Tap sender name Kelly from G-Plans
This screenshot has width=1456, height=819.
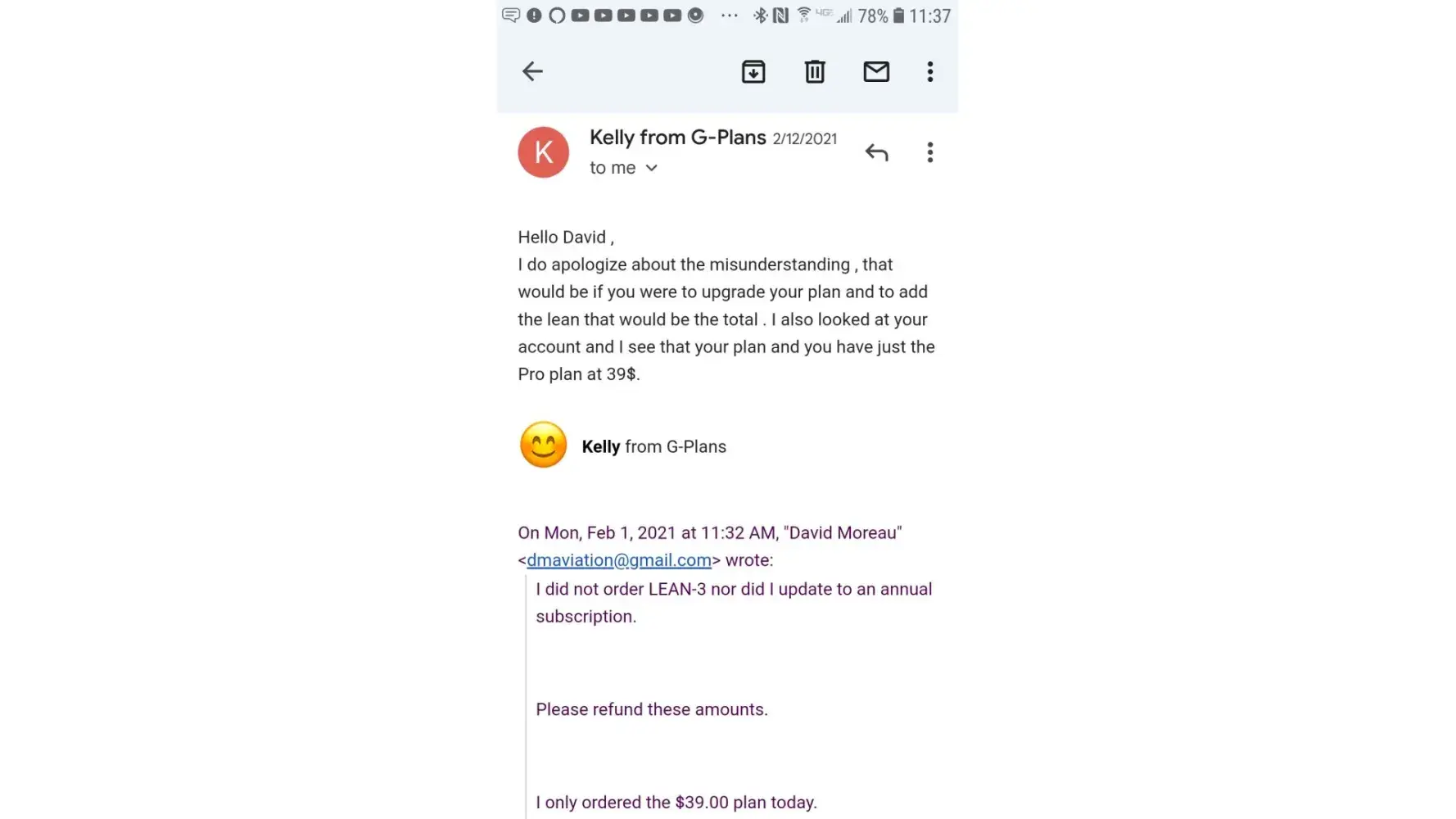[677, 138]
